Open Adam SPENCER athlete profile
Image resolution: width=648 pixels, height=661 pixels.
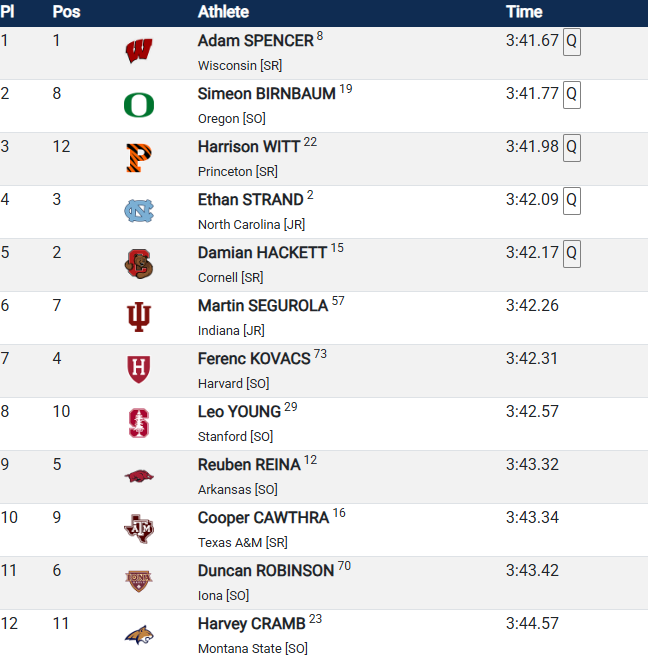click(x=255, y=41)
